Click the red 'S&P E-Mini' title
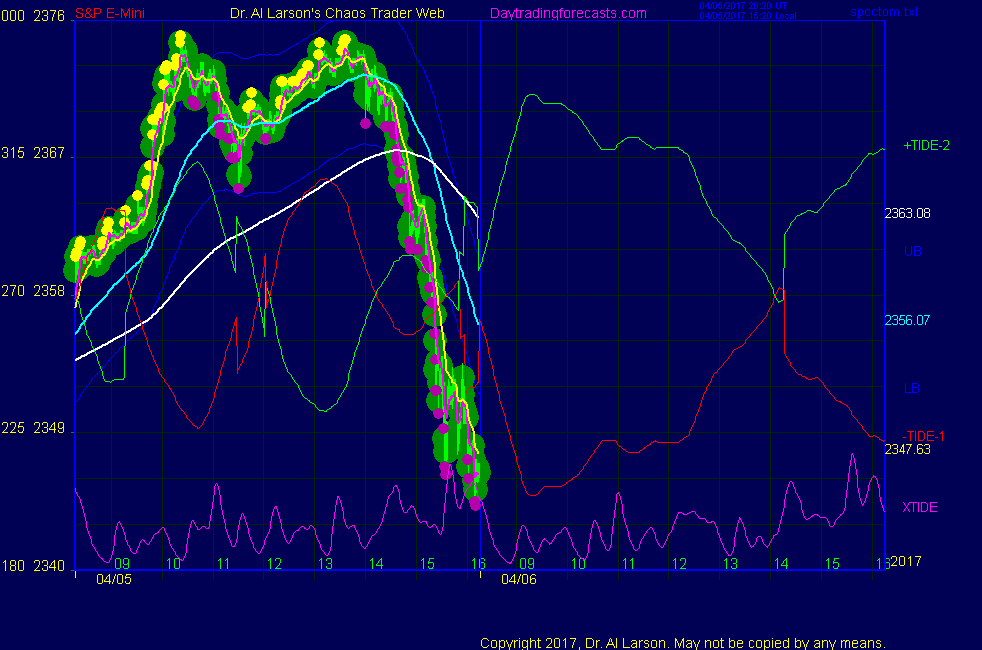 click(110, 13)
